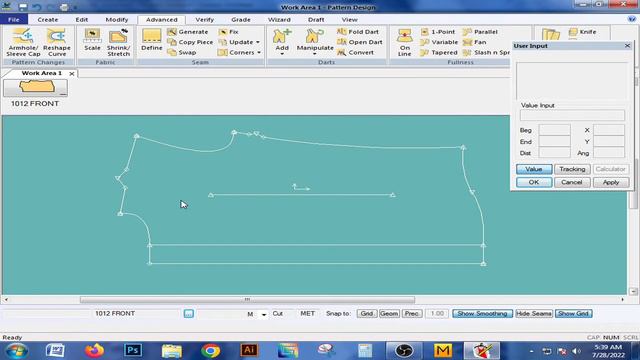Click the Dist input field
Image resolution: width=640 pixels, height=360 pixels.
[555, 153]
